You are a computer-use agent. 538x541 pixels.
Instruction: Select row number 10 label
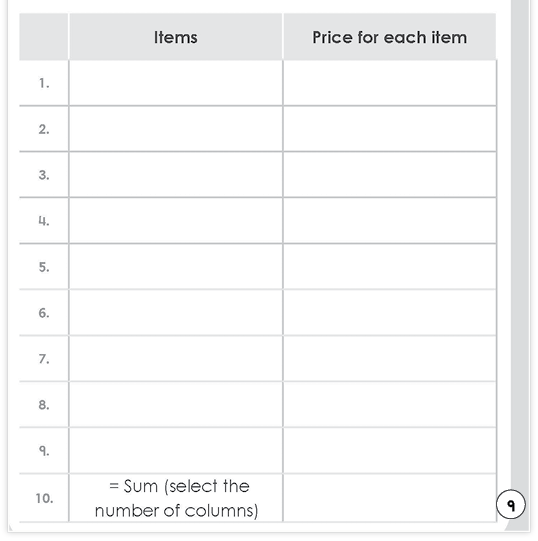coord(44,498)
